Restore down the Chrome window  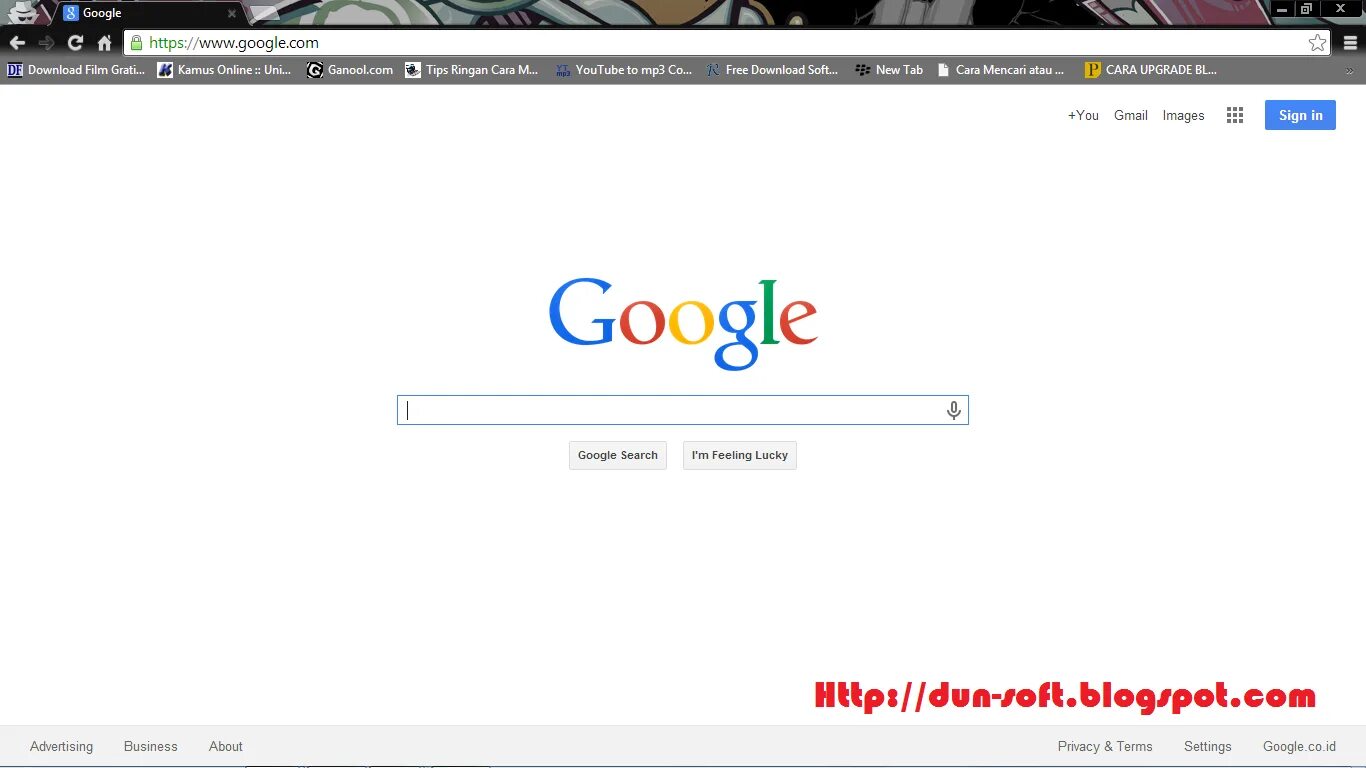[1306, 9]
